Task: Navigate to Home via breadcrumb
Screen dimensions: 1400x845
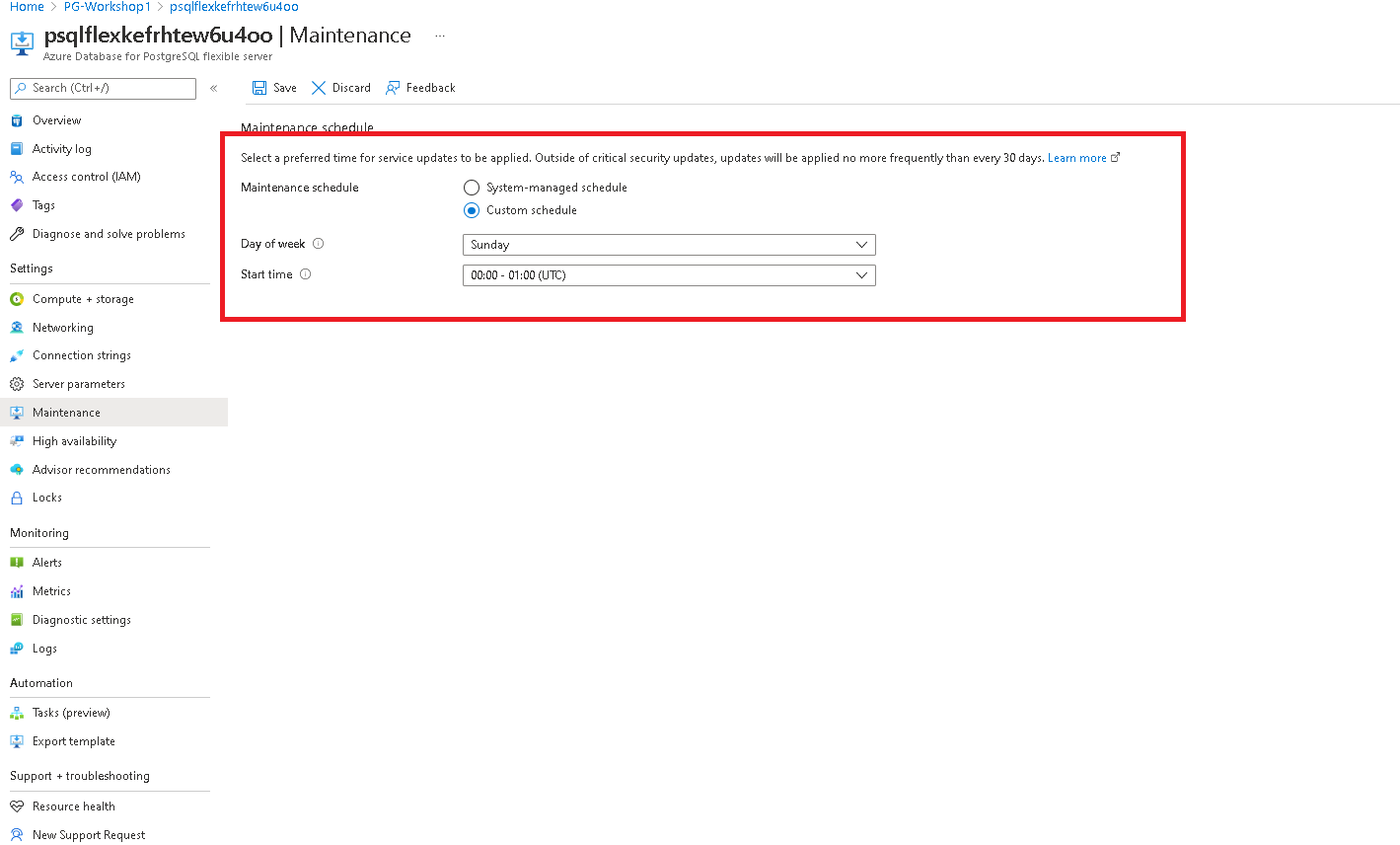Action: 26,7
